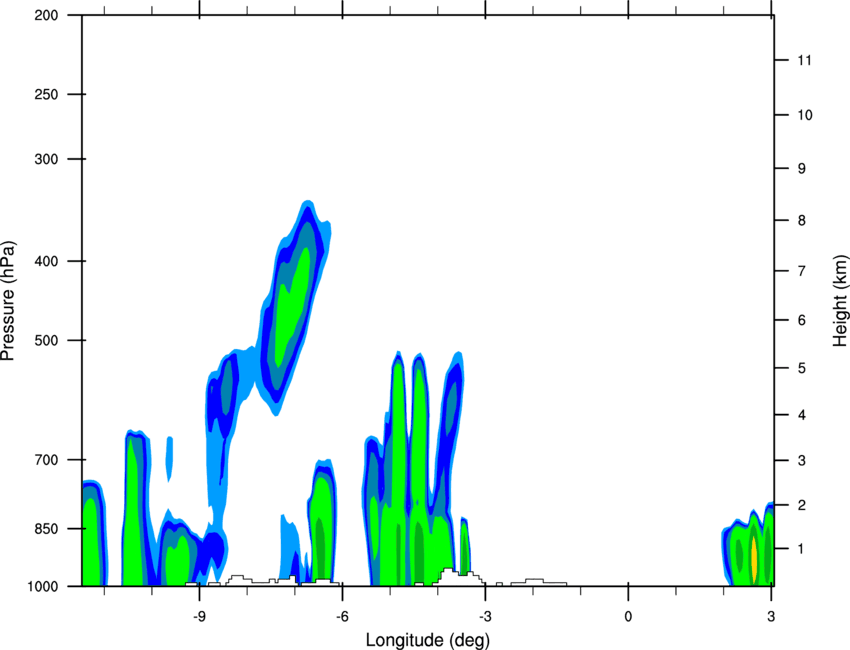The image size is (850, 650).
Task: Click the -3 longitude tick label
Action: tap(485, 616)
